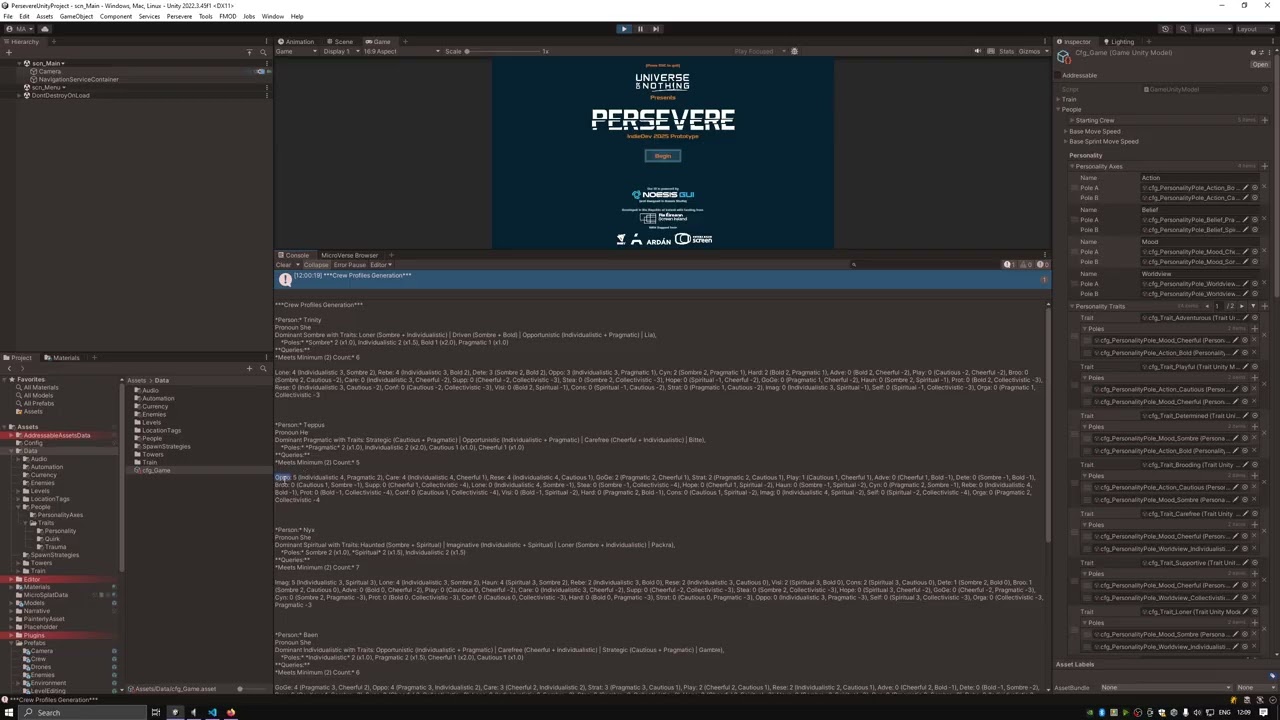Expand Personality Traits foldout
Image resolution: width=1280 pixels, height=720 pixels.
[1072, 307]
